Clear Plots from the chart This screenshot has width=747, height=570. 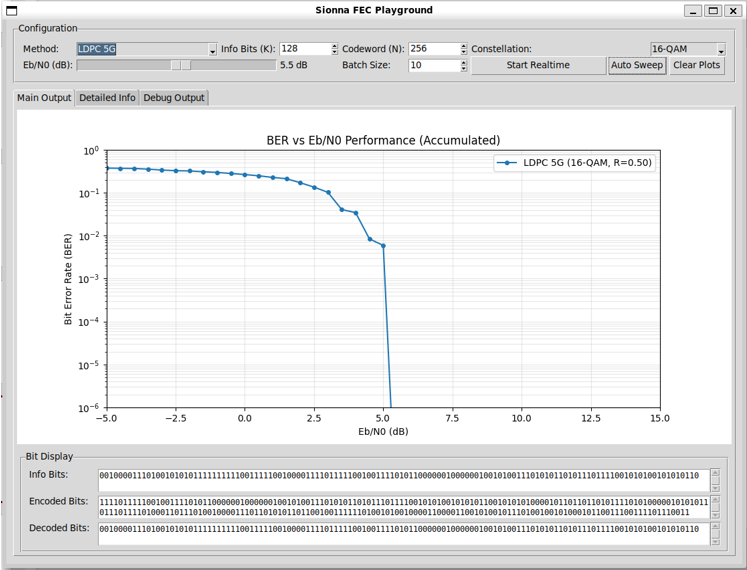click(696, 65)
